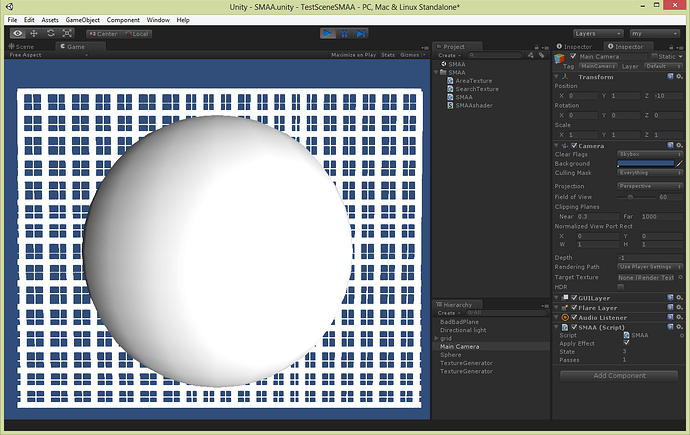The width and height of the screenshot is (690, 435).
Task: Open the Clear Flags Skybox dropdown
Action: click(x=647, y=156)
